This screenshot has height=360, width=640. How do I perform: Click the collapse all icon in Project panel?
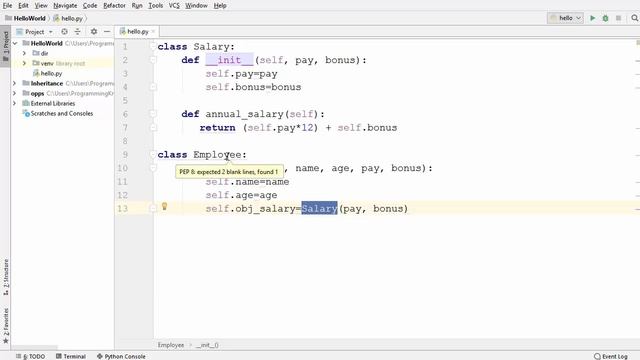(78, 31)
